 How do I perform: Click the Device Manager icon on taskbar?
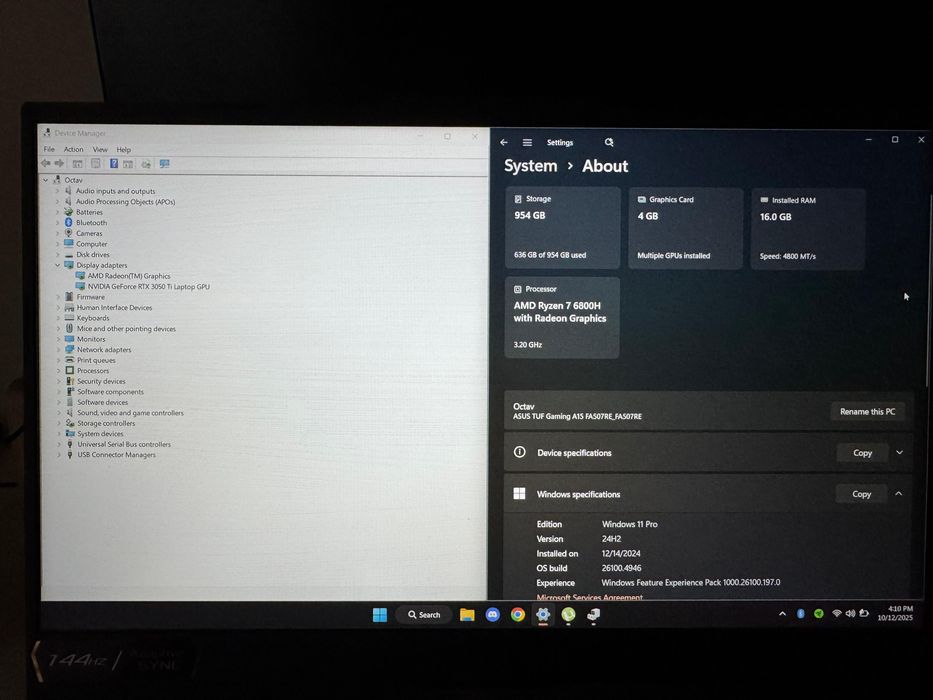click(x=593, y=615)
